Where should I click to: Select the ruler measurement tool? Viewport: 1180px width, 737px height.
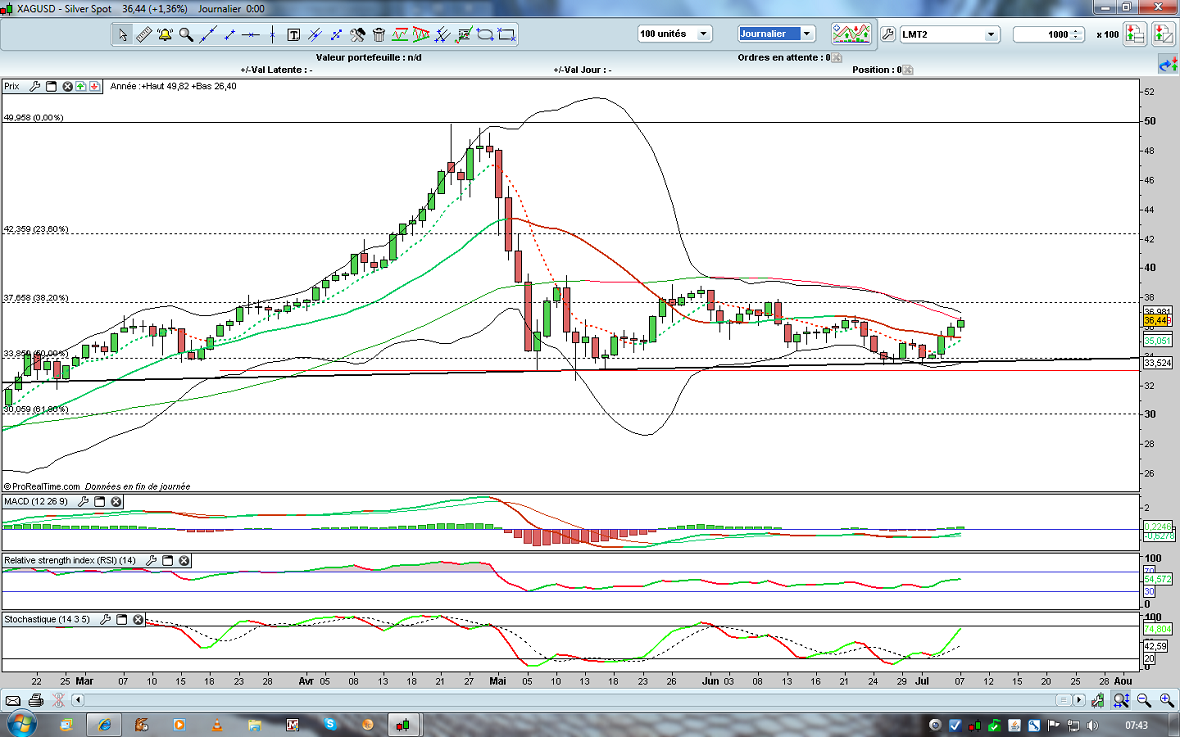tap(143, 35)
